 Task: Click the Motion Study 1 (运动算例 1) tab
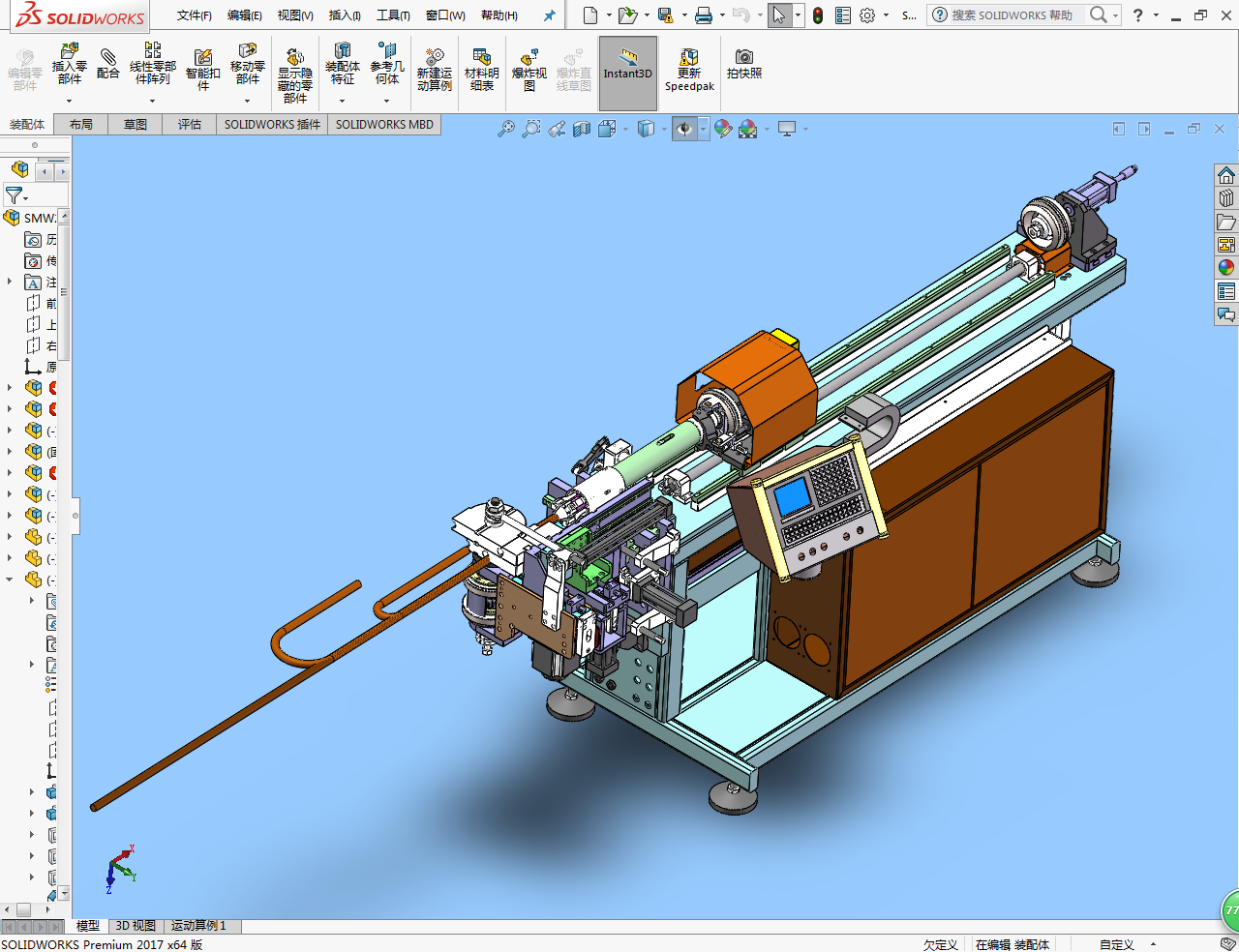(x=198, y=926)
